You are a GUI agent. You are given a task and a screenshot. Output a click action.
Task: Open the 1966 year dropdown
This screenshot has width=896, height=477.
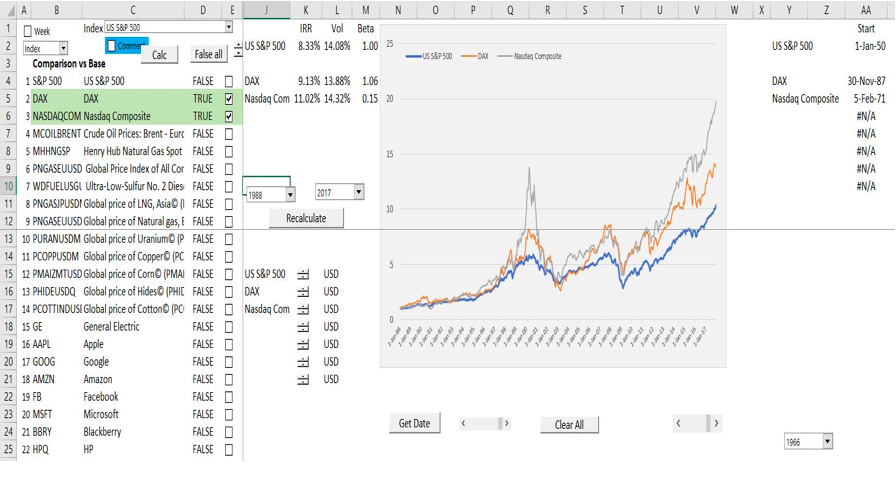click(x=828, y=441)
